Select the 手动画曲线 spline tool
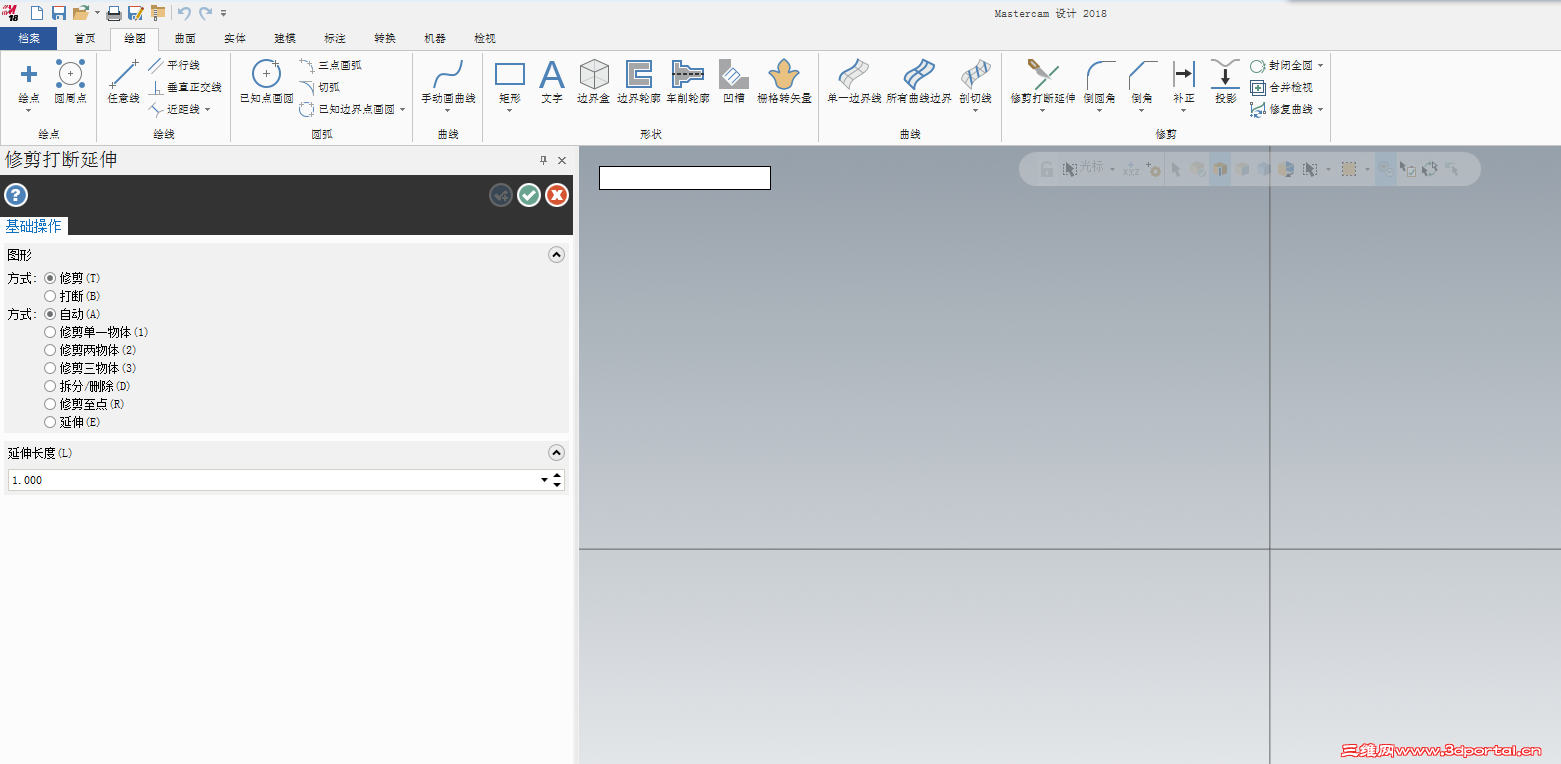Viewport: 1561px width, 764px height. pos(448,80)
